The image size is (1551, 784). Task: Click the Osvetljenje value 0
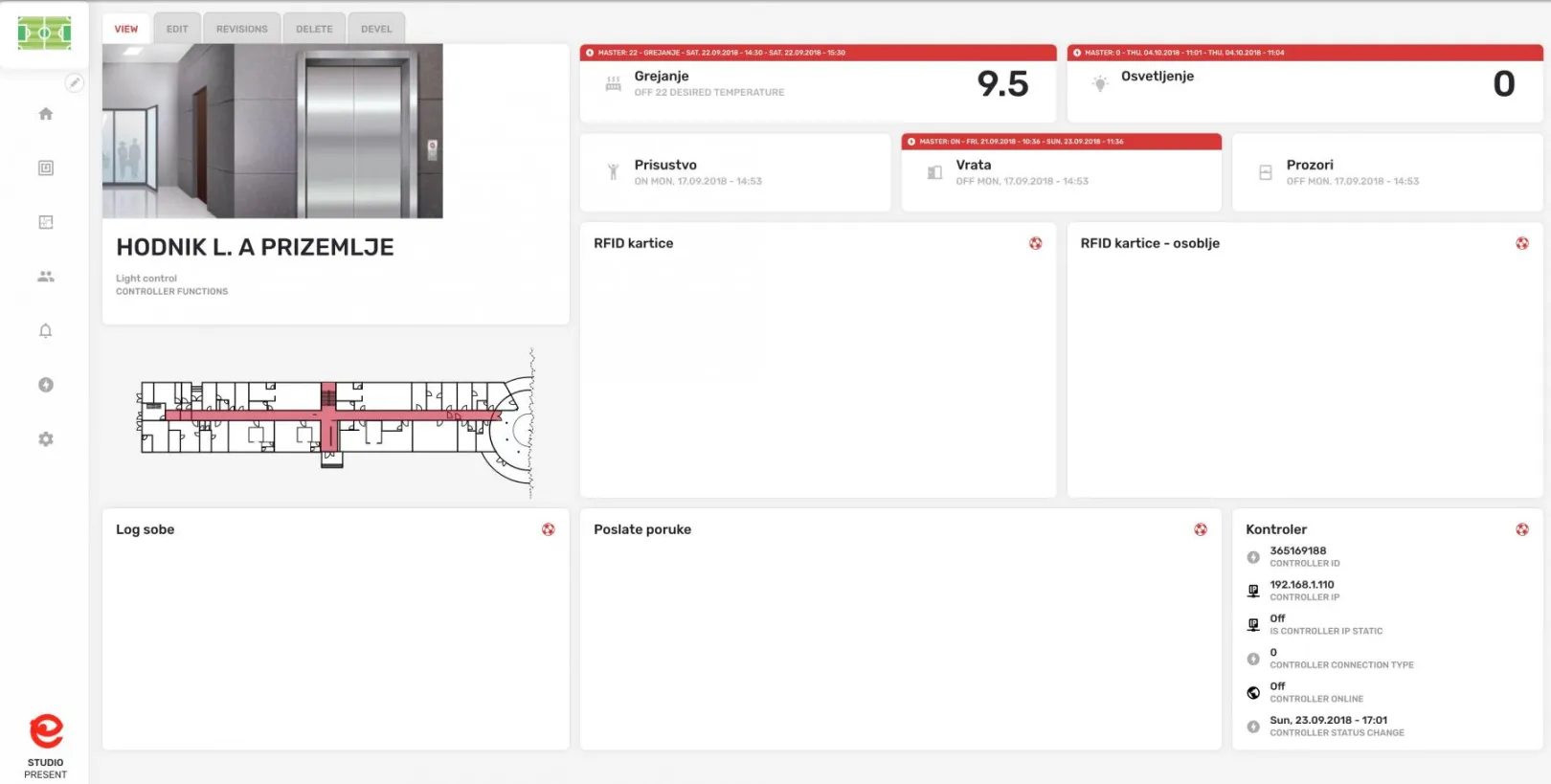point(1504,84)
